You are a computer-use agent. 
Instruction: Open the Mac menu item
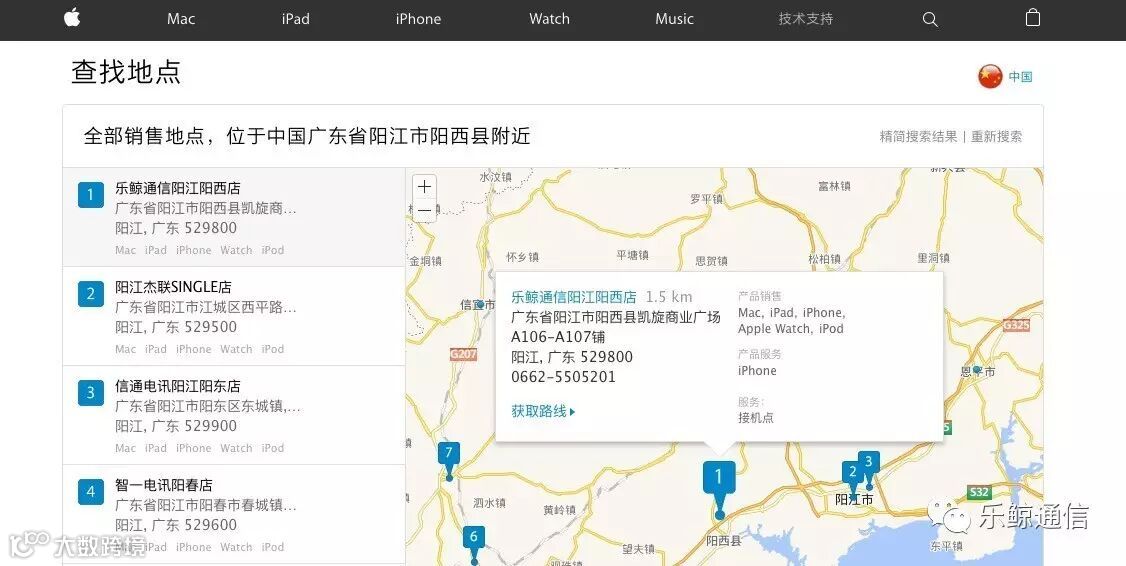coord(181,19)
